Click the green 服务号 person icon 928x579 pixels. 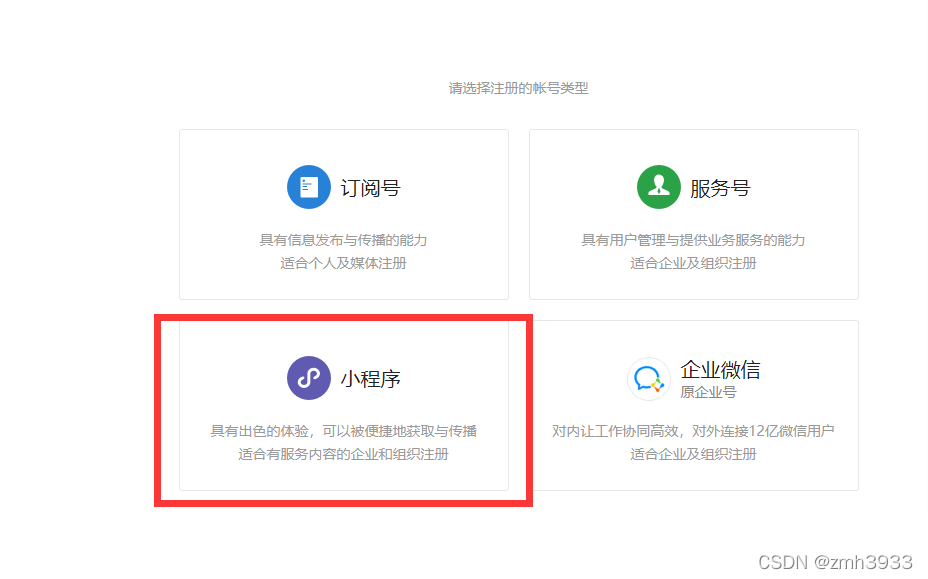[658, 187]
